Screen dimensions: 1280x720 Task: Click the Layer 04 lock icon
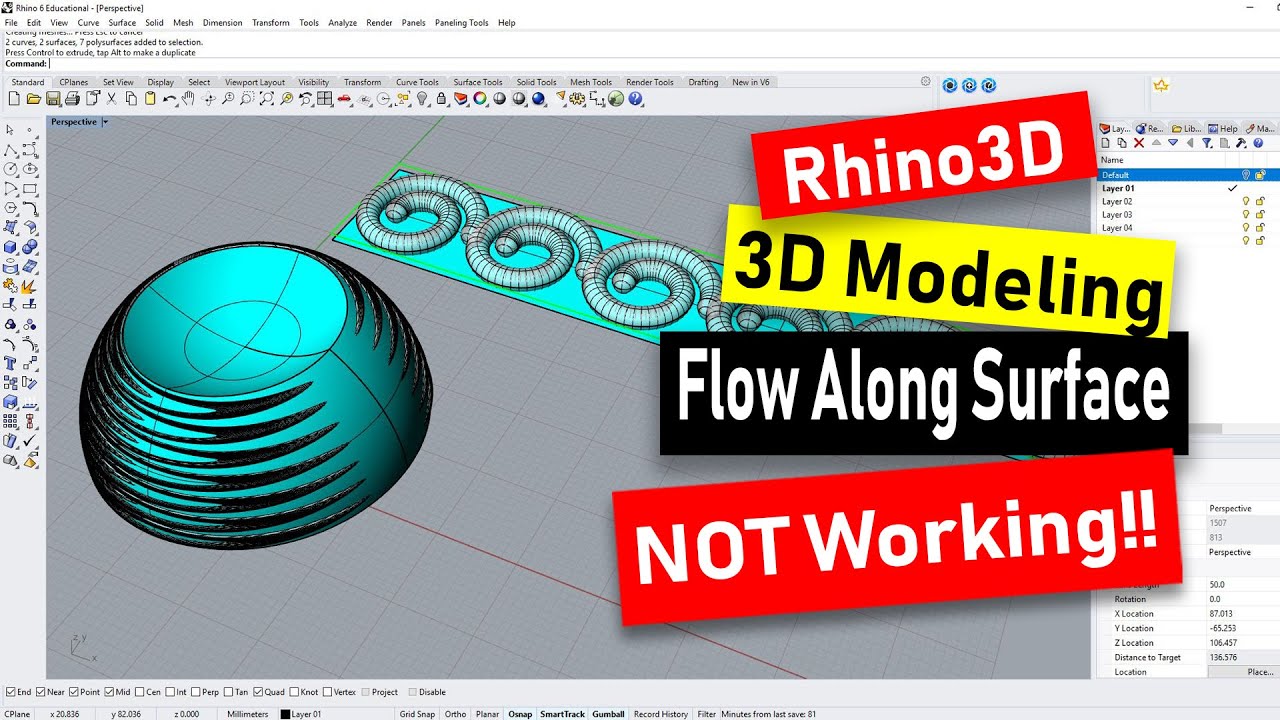(x=1260, y=228)
